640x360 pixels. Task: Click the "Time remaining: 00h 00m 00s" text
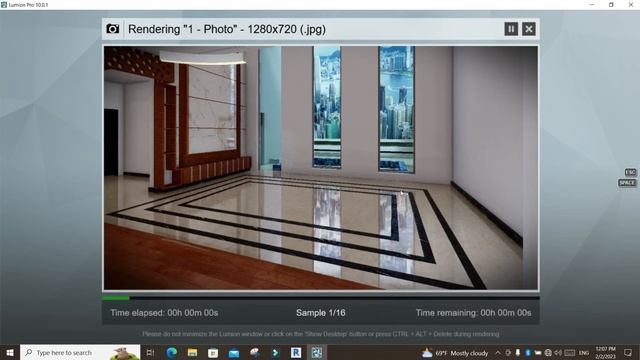473,313
